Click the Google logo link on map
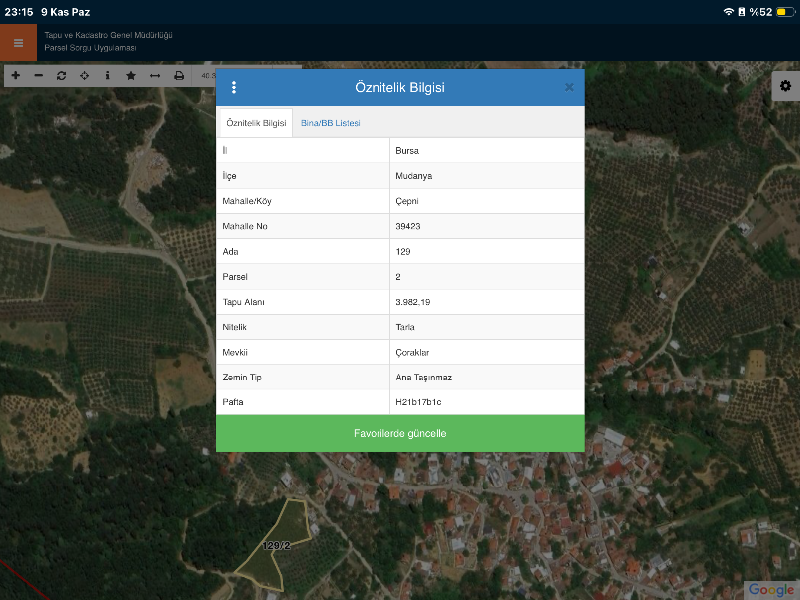The width and height of the screenshot is (800, 600). (771, 590)
